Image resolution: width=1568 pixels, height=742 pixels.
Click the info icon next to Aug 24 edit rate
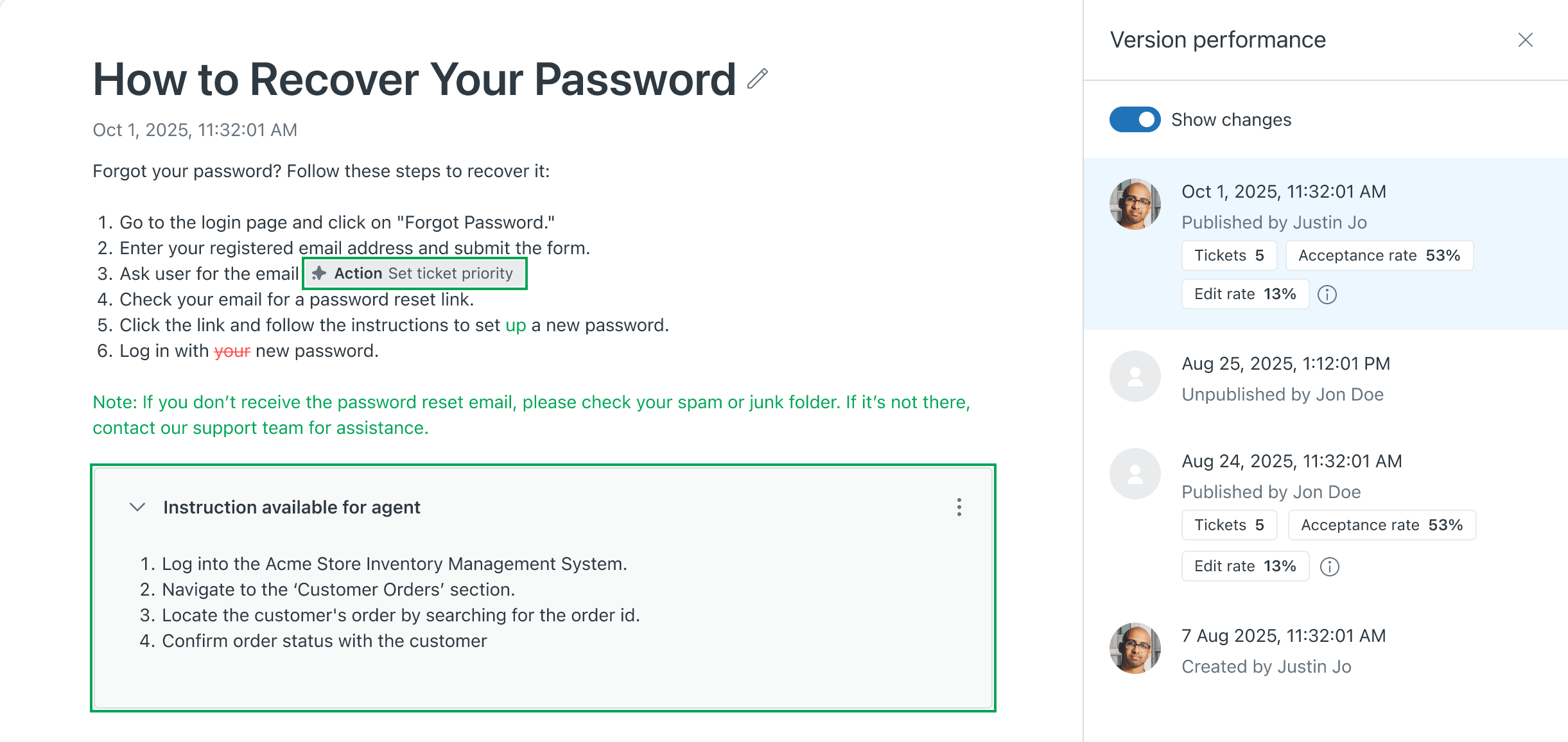click(1330, 567)
